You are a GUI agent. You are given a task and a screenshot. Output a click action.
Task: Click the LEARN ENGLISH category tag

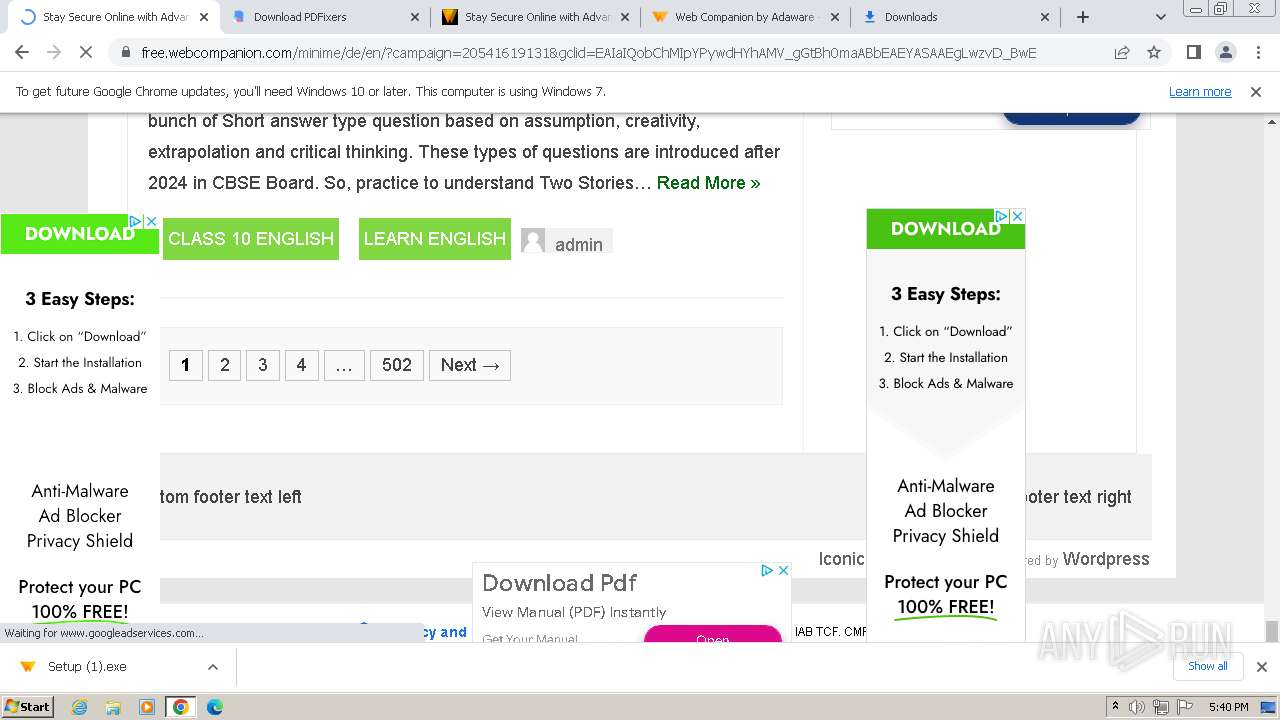pyautogui.click(x=435, y=239)
